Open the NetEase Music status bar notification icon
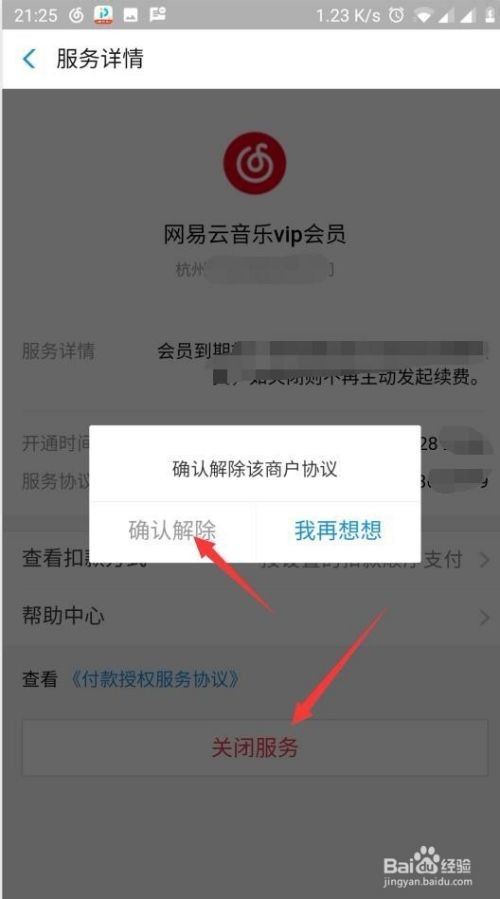The image size is (500, 899). click(76, 15)
